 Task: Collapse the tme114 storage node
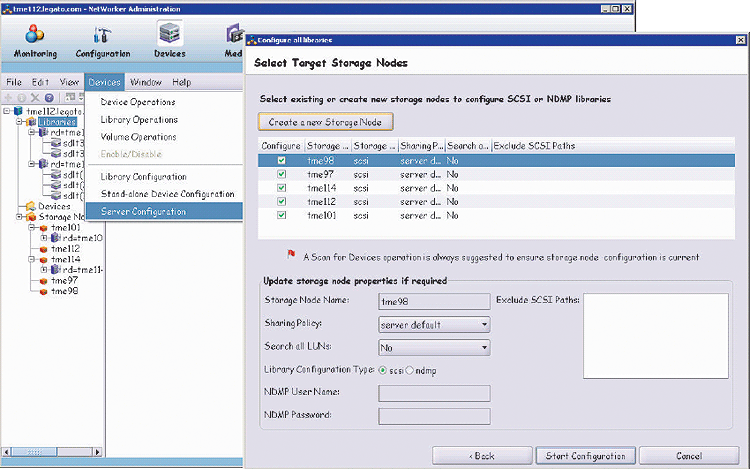coord(32,260)
